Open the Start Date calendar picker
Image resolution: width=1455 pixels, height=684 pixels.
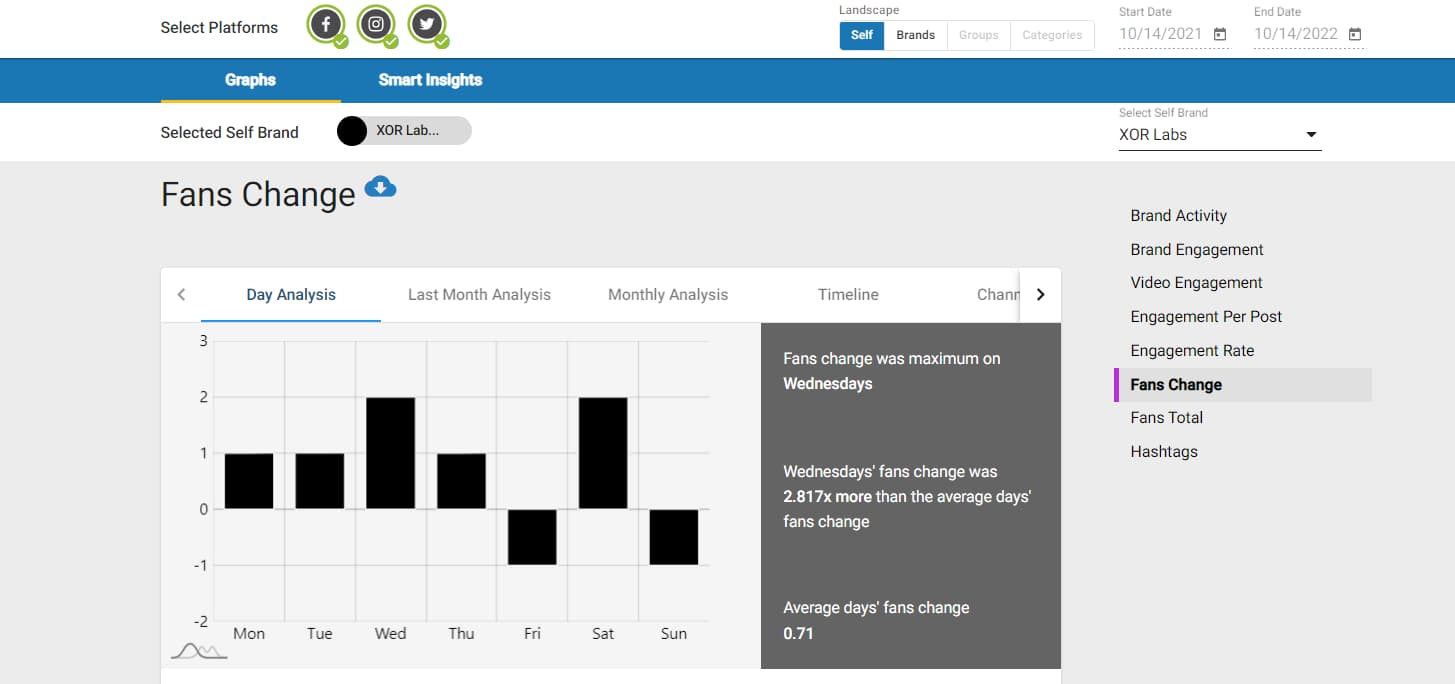(1218, 33)
